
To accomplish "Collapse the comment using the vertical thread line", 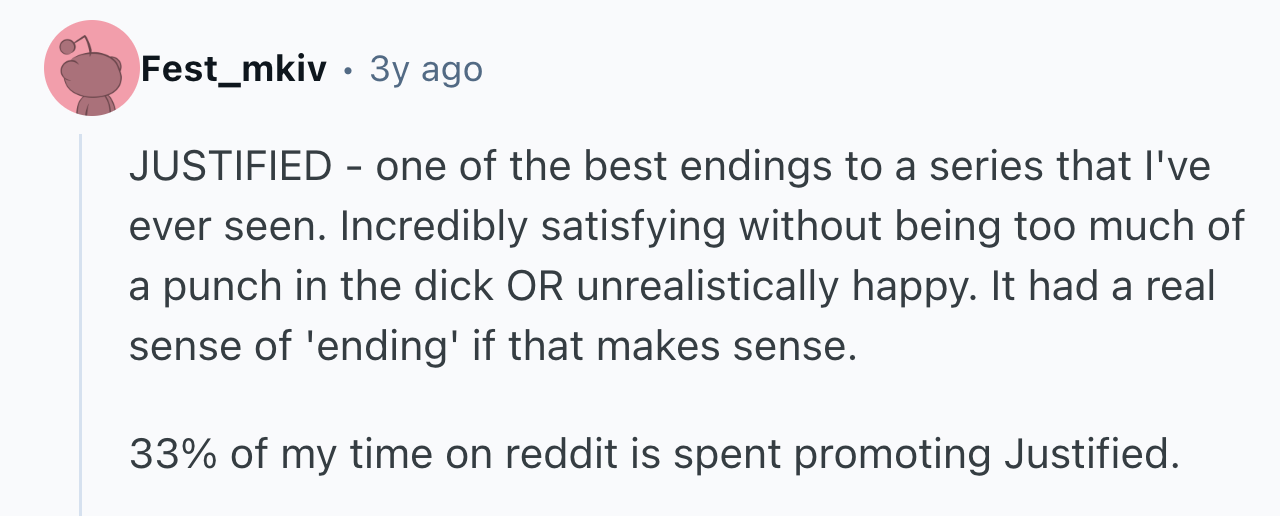I will pyautogui.click(x=81, y=325).
